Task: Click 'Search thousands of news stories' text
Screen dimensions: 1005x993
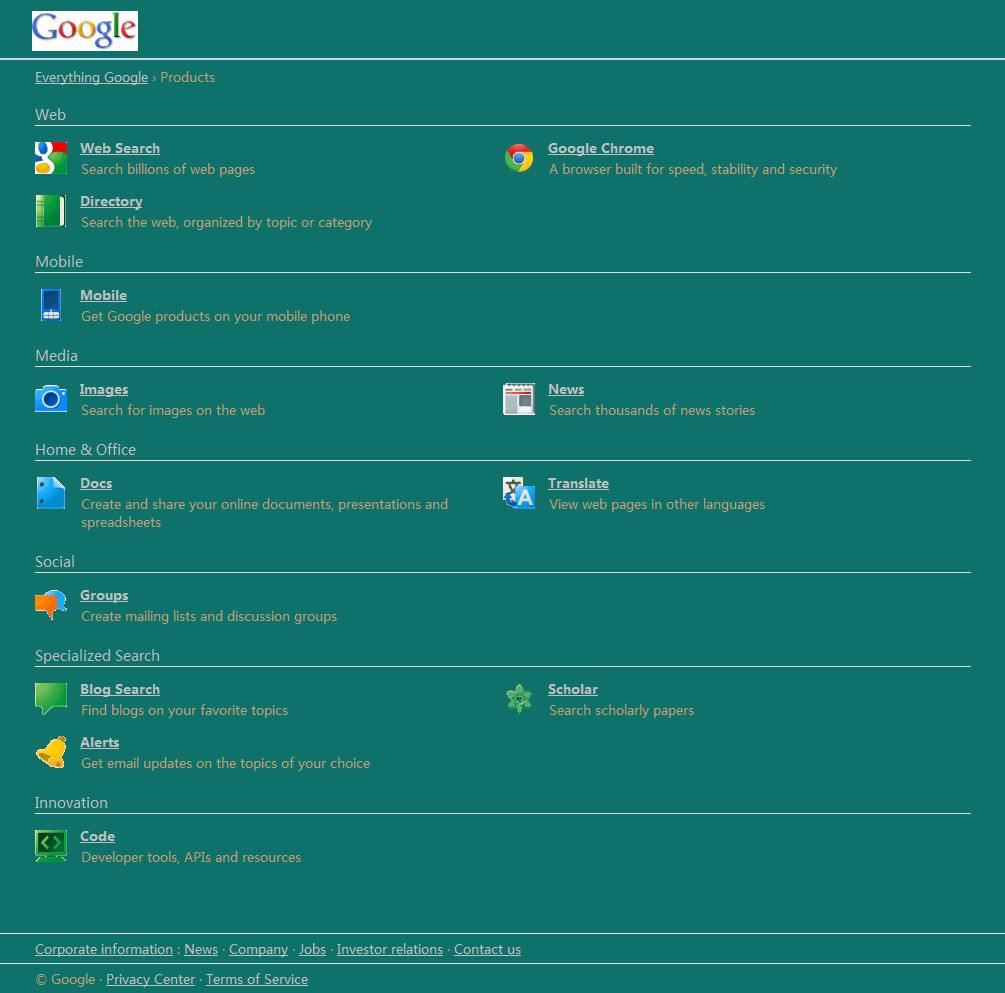Action: (x=652, y=410)
